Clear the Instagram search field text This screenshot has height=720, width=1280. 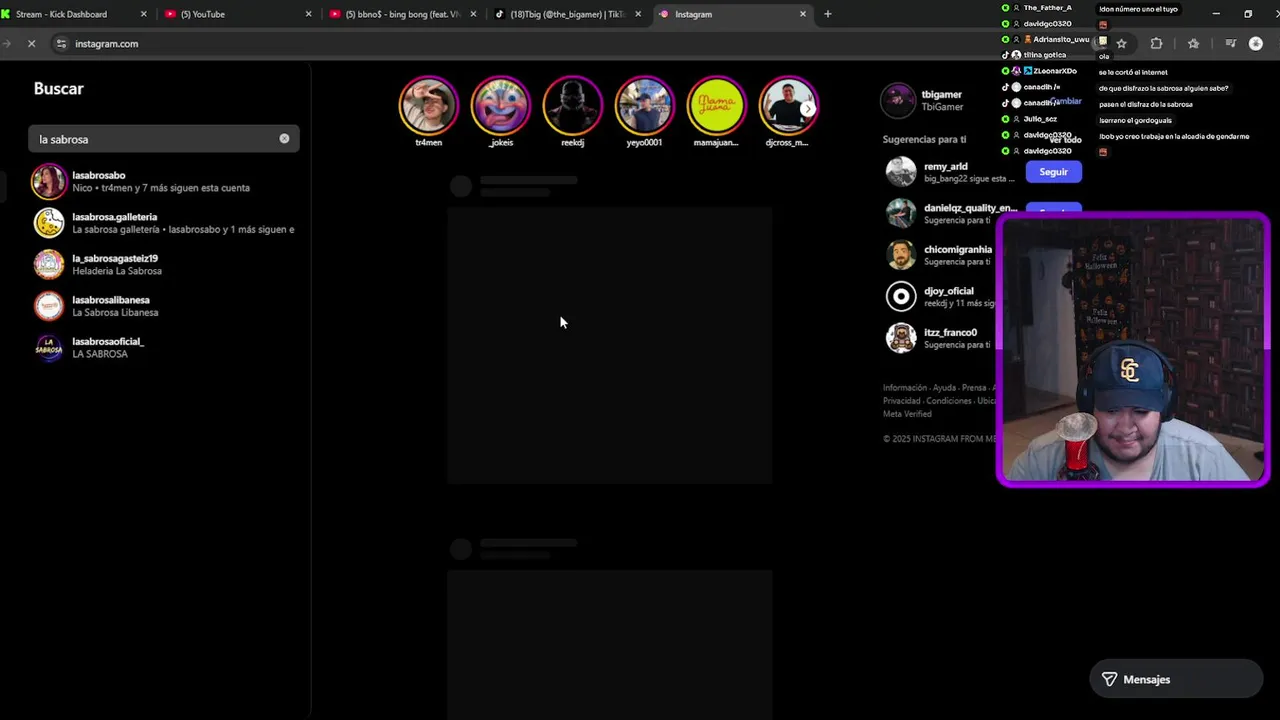[x=284, y=139]
